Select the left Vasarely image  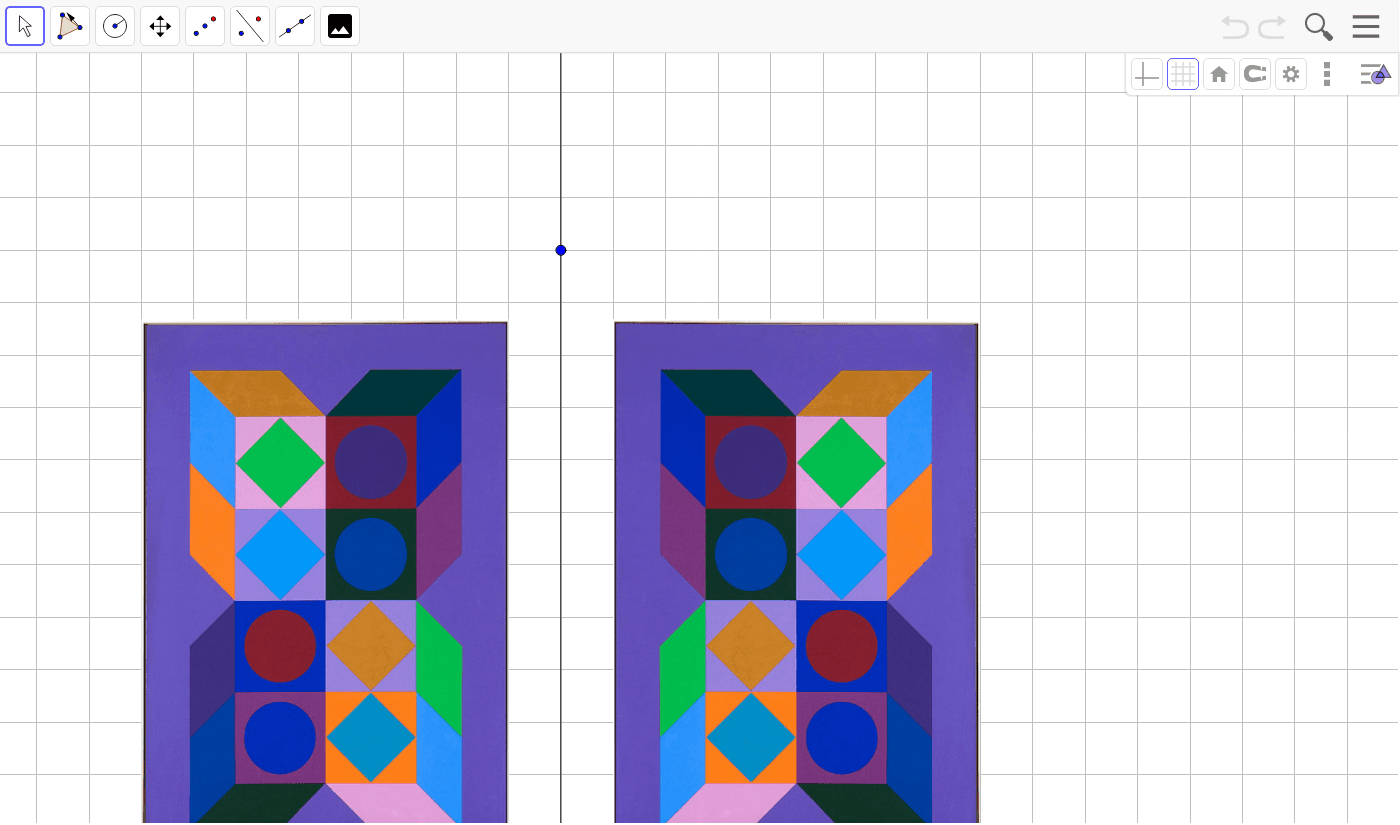point(325,573)
